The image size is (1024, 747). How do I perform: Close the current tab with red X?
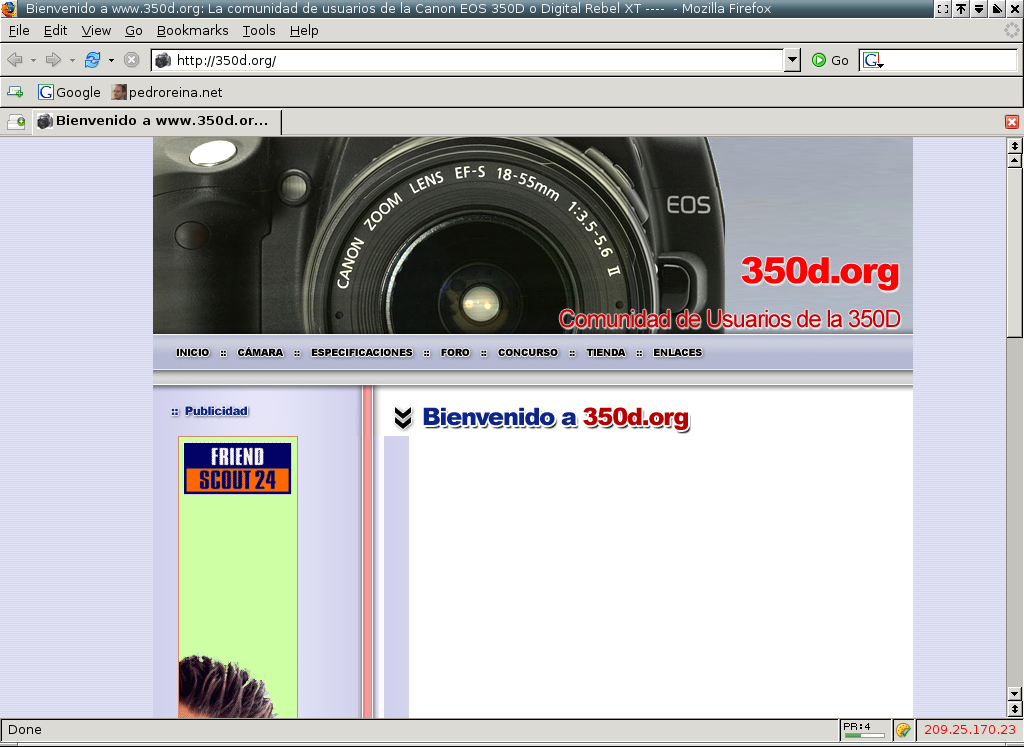coord(1012,122)
